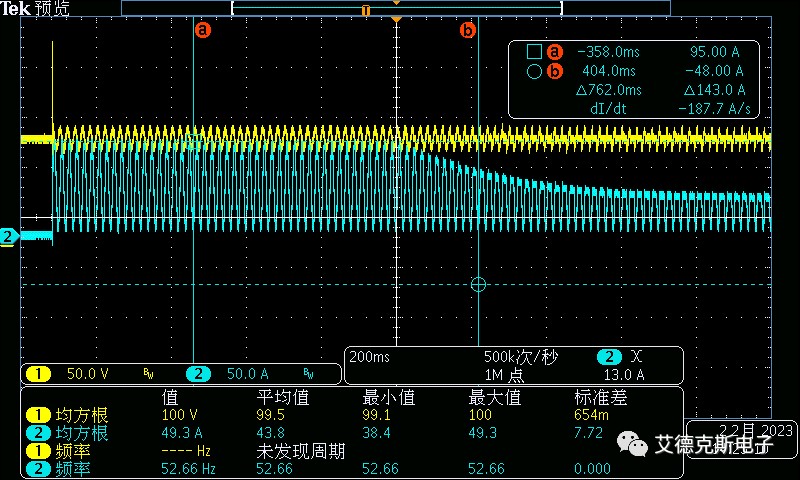This screenshot has width=800, height=480.
Task: Click the channel 1 bandwidth limit icon
Action: [x=148, y=375]
